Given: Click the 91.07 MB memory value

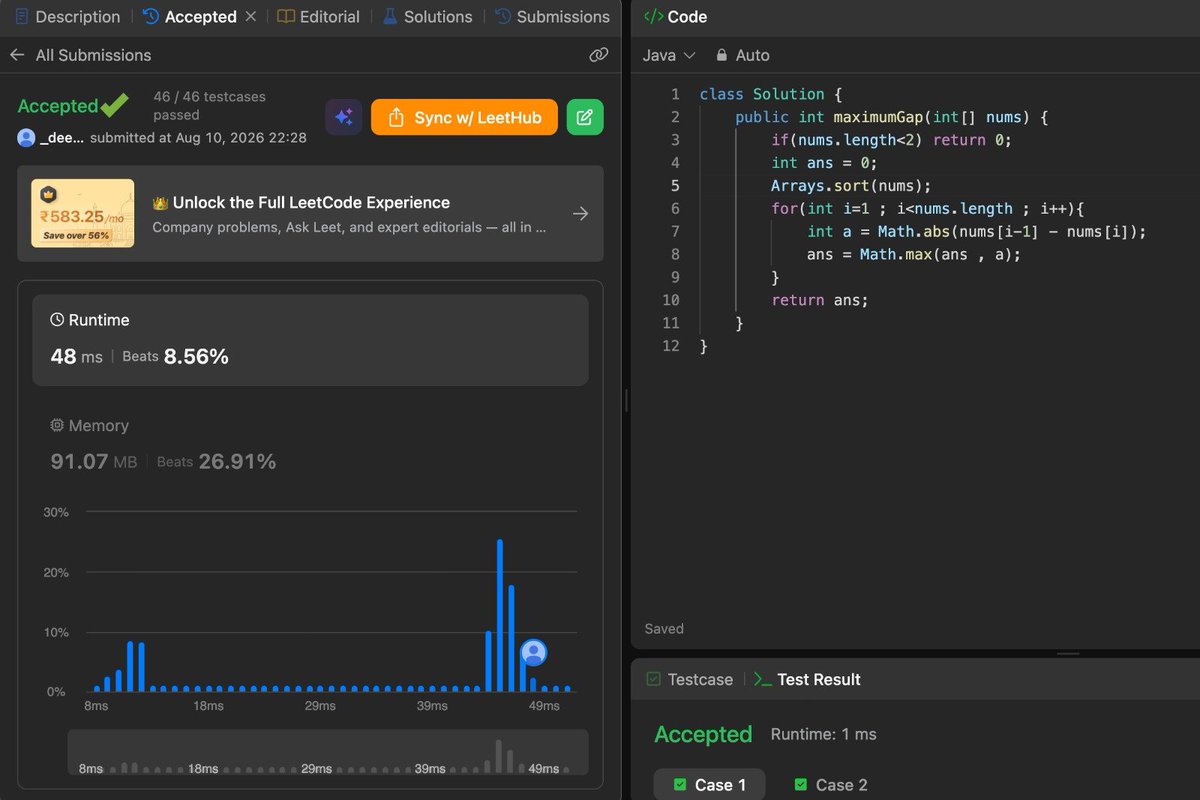Looking at the screenshot, I should pos(94,461).
